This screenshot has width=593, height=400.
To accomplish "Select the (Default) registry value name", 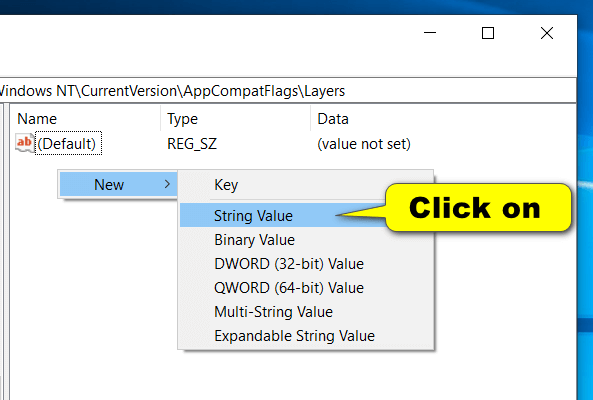I will click(68, 143).
